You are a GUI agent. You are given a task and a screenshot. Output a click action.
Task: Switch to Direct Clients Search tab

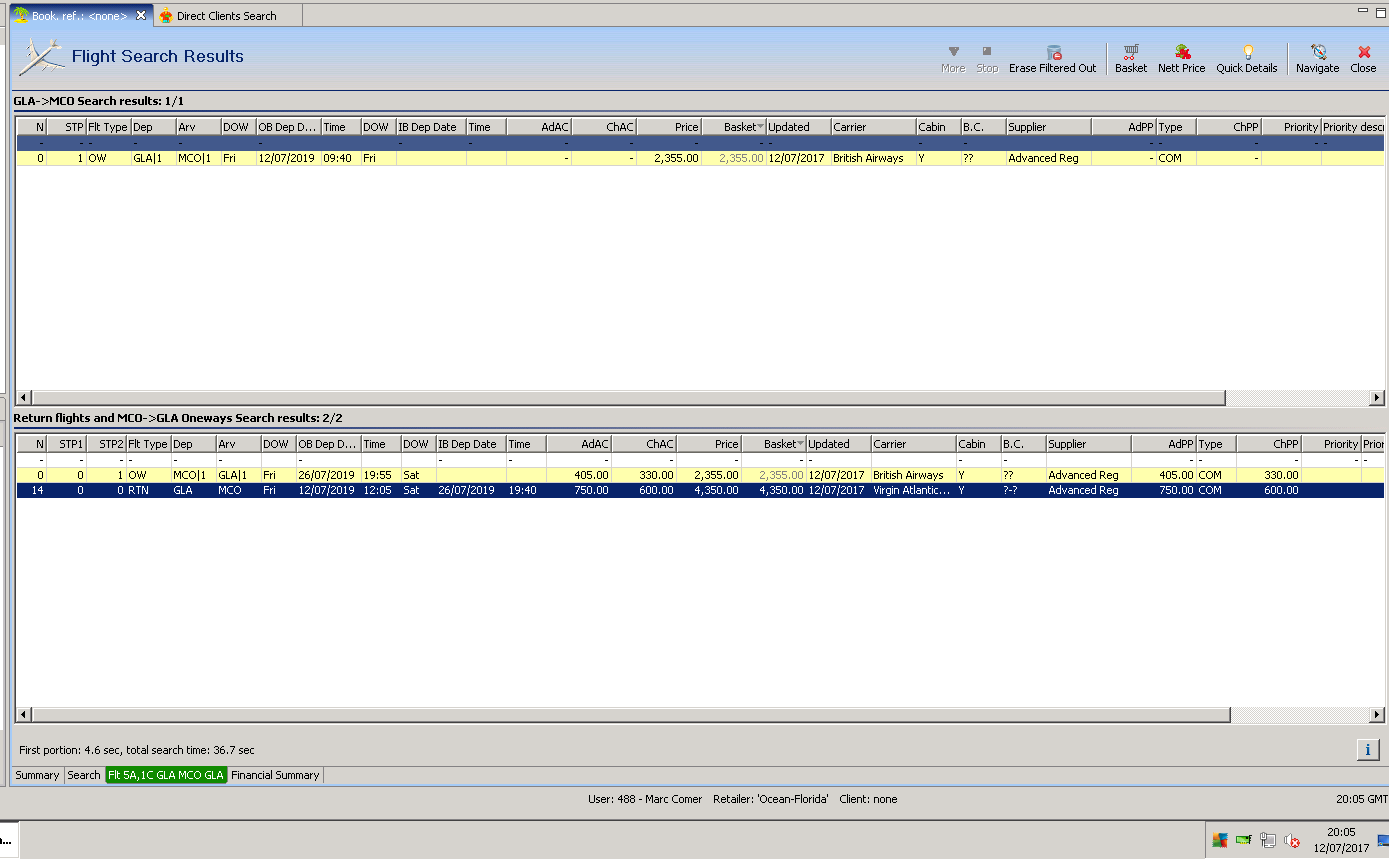226,16
